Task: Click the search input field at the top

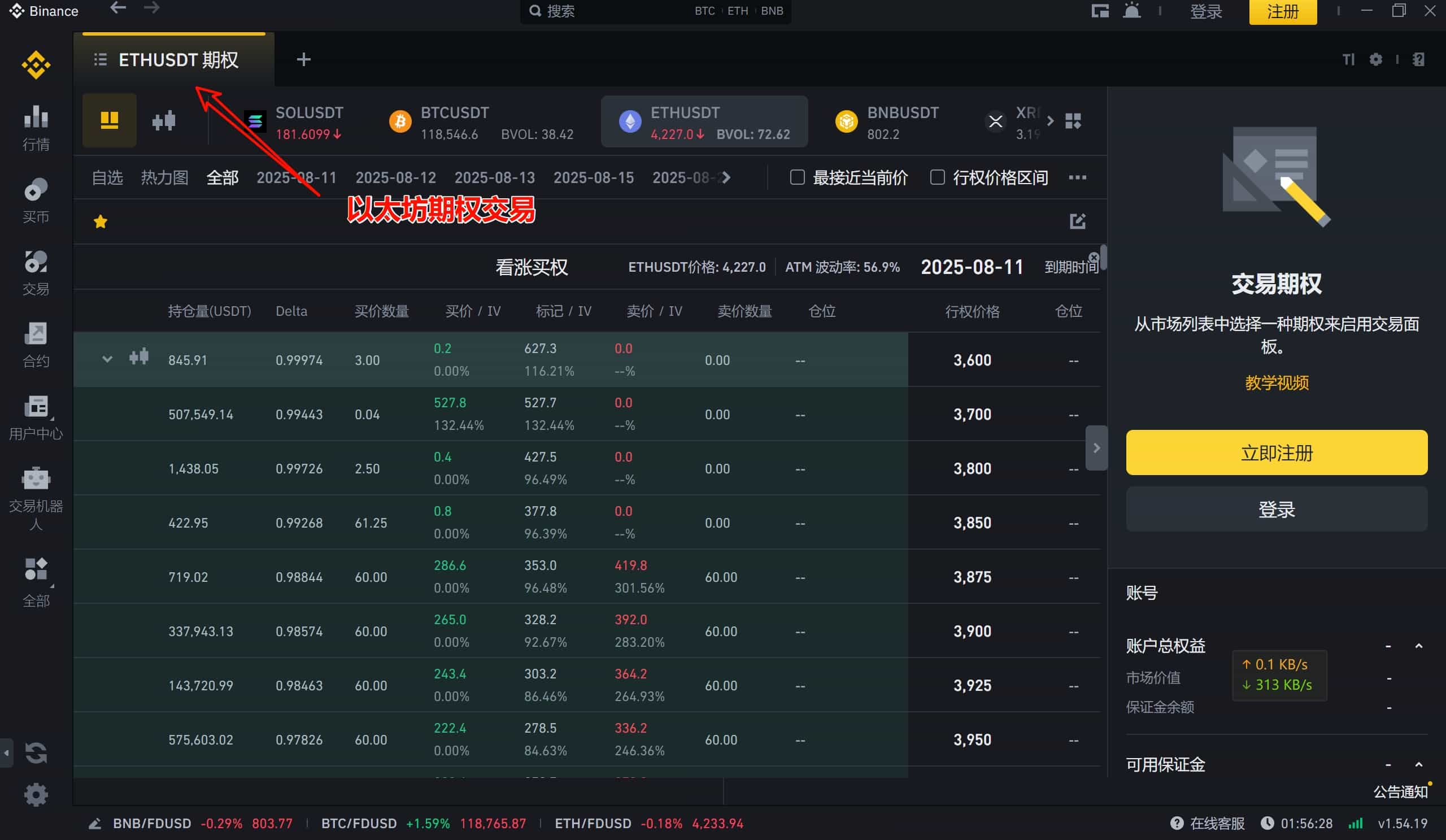Action: pos(603,10)
